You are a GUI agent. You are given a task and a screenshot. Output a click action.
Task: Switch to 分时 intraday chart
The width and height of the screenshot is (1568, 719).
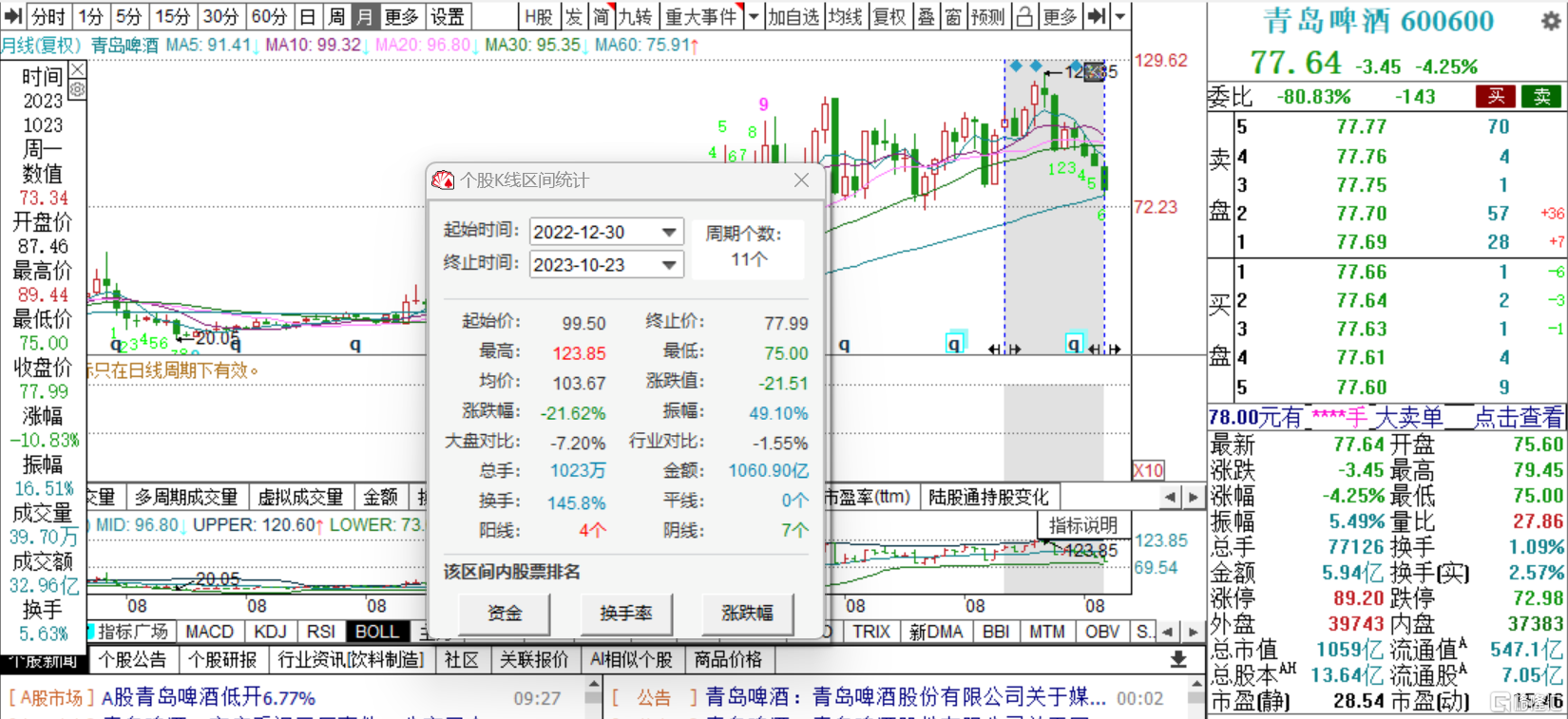(x=48, y=16)
